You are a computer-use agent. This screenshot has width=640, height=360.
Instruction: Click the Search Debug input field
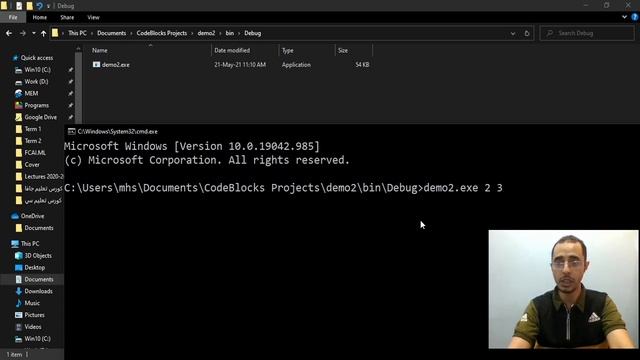point(587,33)
